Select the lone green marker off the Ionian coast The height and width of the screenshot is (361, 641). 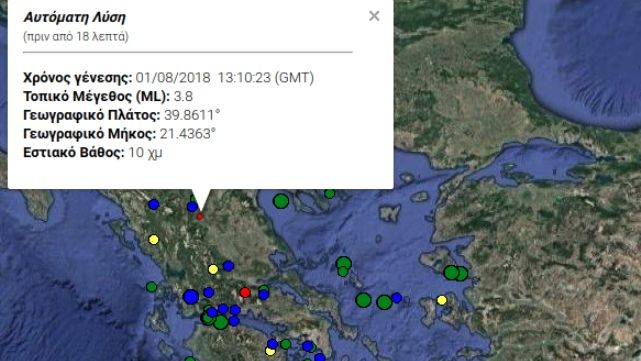151,287
